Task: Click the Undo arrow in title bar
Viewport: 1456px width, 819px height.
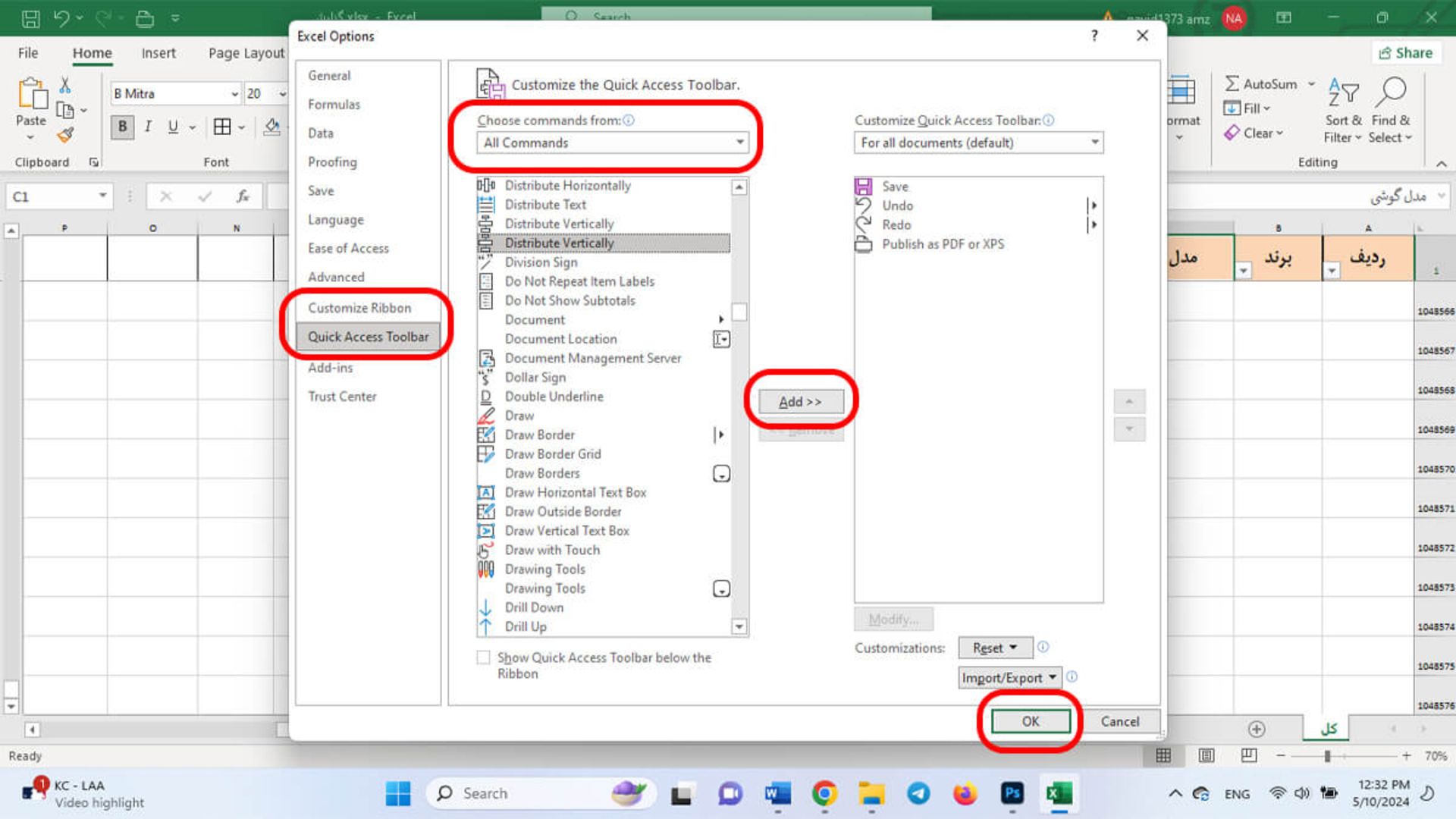Action: (61, 18)
